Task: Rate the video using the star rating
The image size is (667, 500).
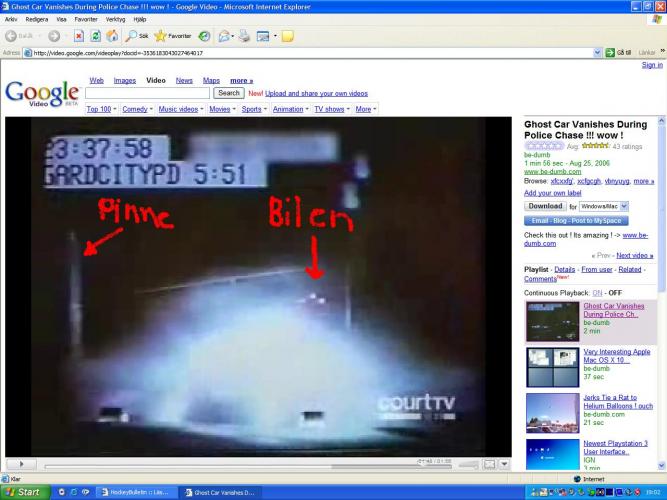Action: (x=544, y=146)
